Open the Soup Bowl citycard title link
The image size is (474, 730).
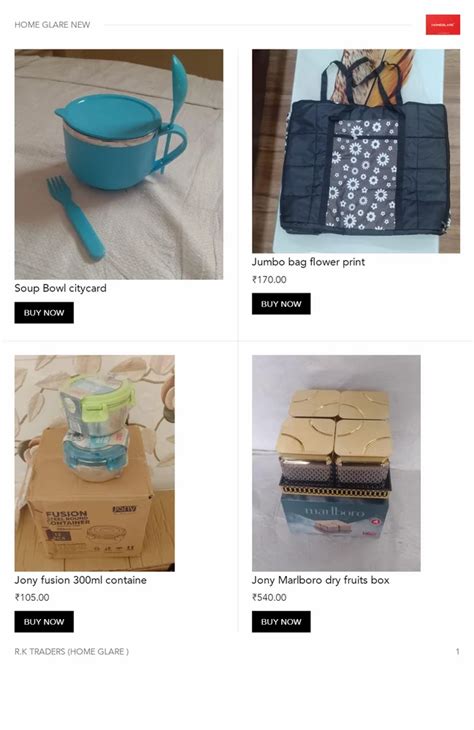tap(61, 288)
